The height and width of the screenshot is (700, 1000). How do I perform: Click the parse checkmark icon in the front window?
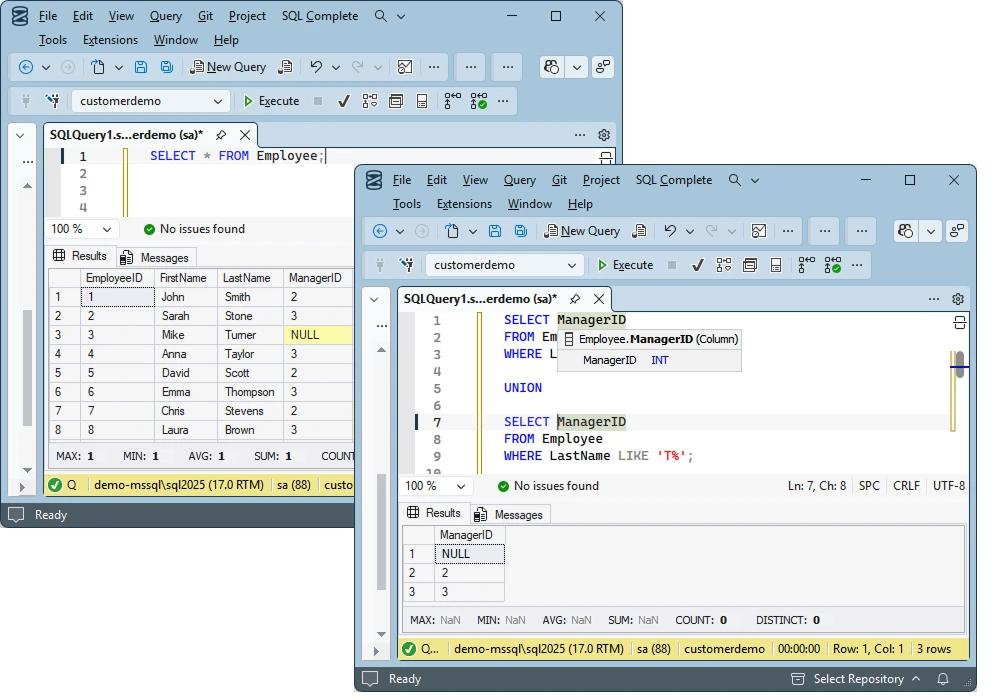(697, 265)
